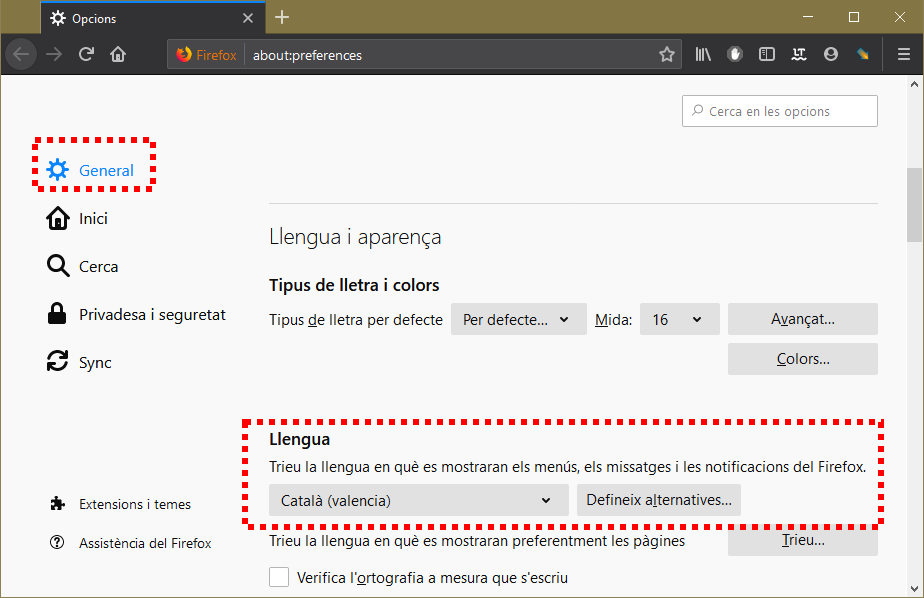Bookmark this page with the star icon
The height and width of the screenshot is (598, 924).
(666, 55)
